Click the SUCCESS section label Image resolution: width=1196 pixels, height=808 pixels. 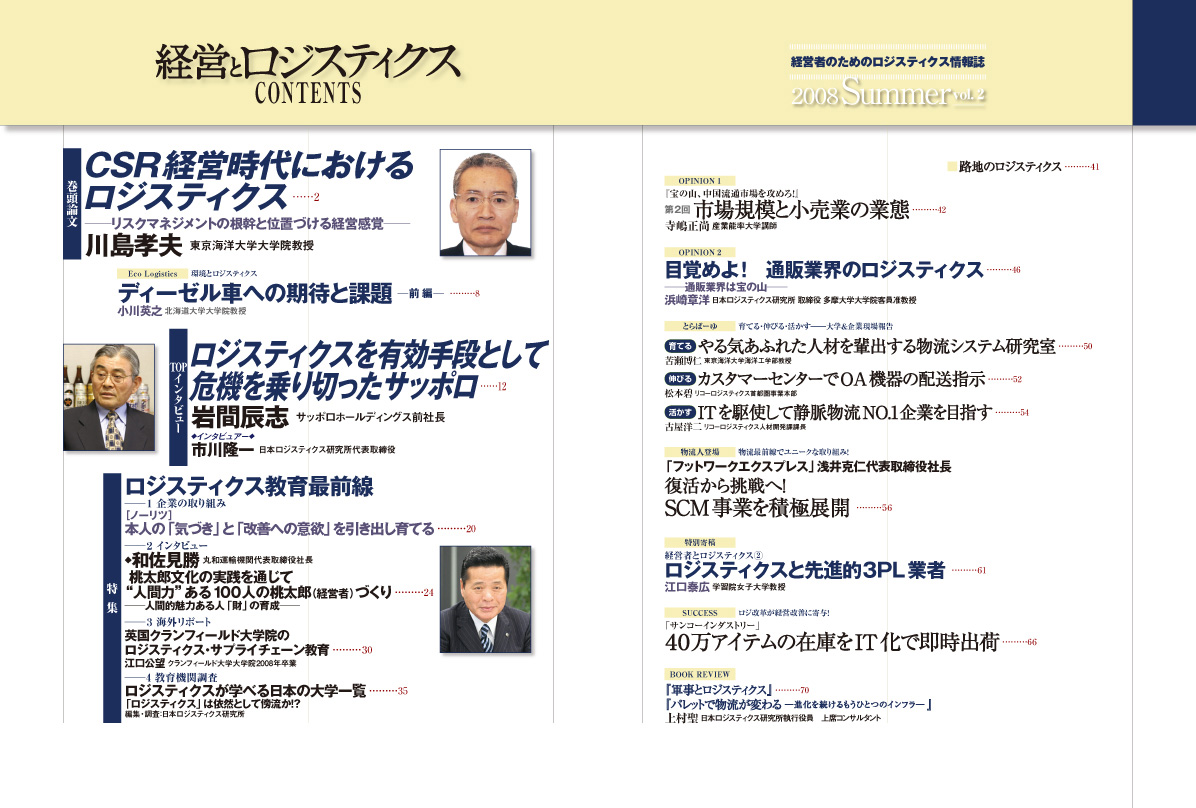(x=699, y=613)
